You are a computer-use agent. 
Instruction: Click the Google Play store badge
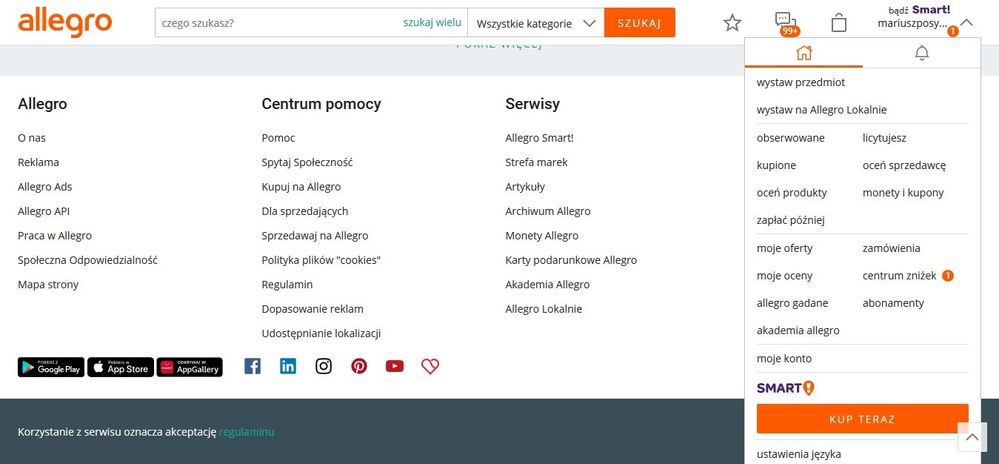coord(51,367)
